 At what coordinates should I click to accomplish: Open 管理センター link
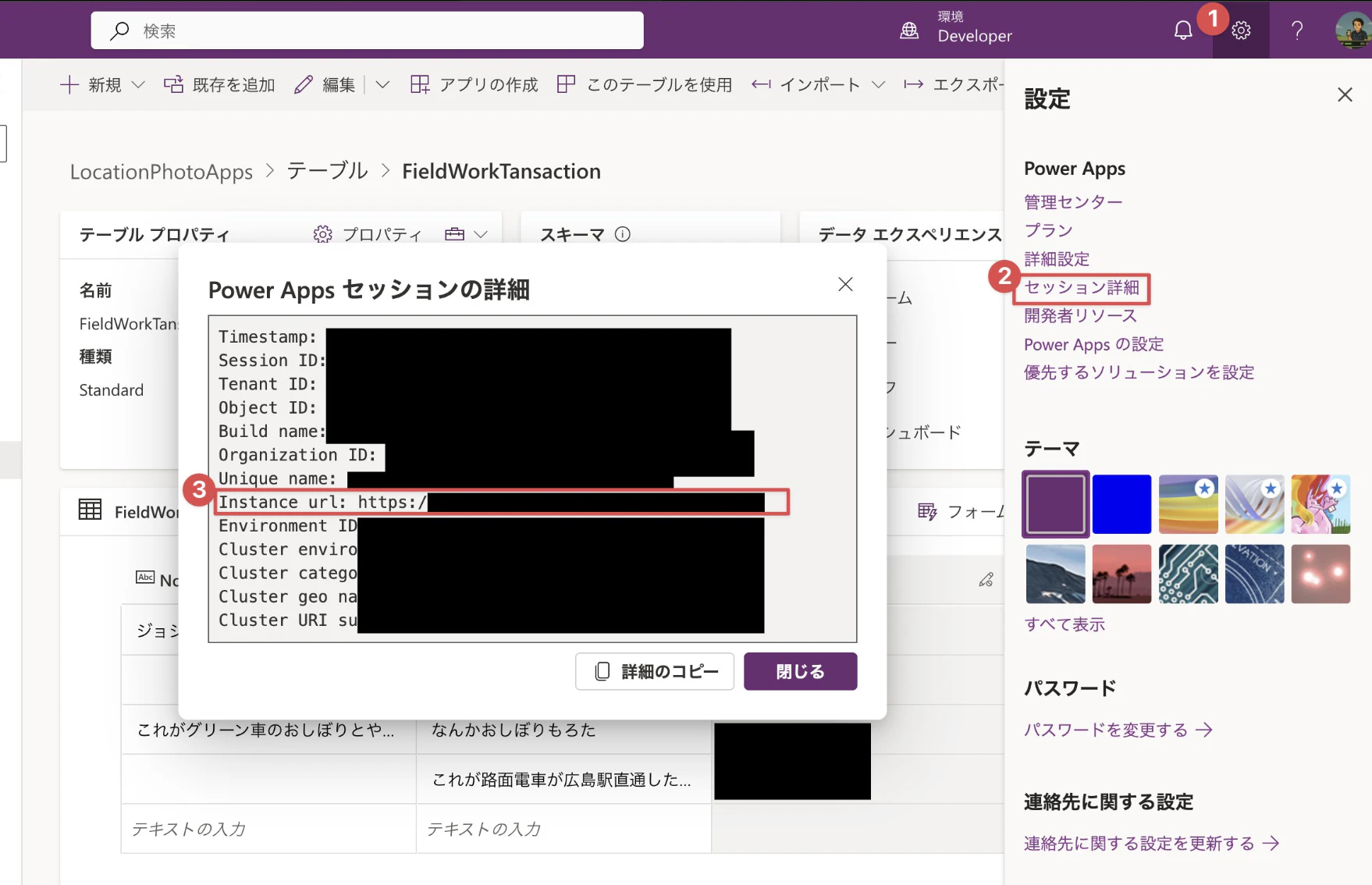click(x=1073, y=202)
